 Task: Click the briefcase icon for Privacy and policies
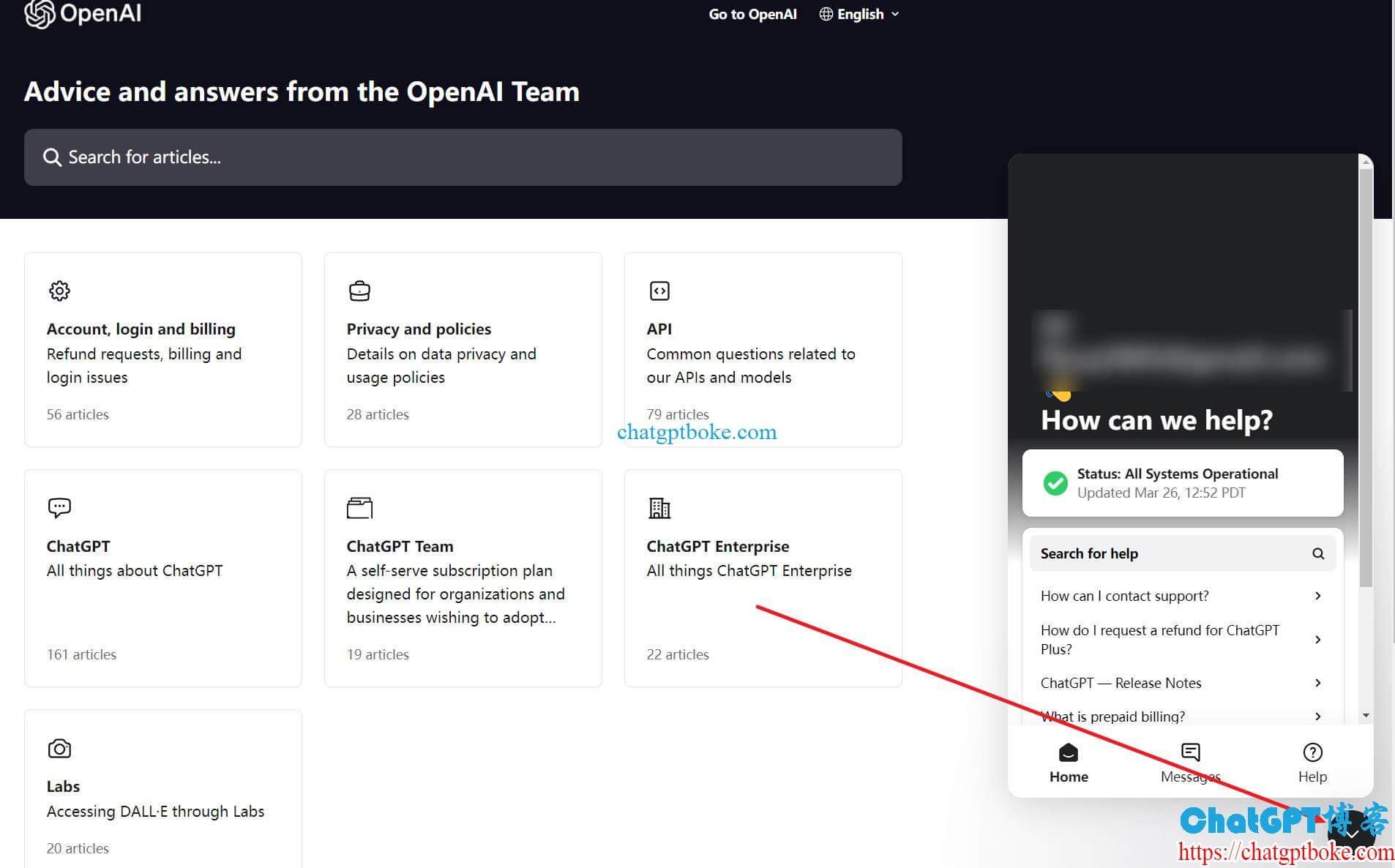point(359,291)
